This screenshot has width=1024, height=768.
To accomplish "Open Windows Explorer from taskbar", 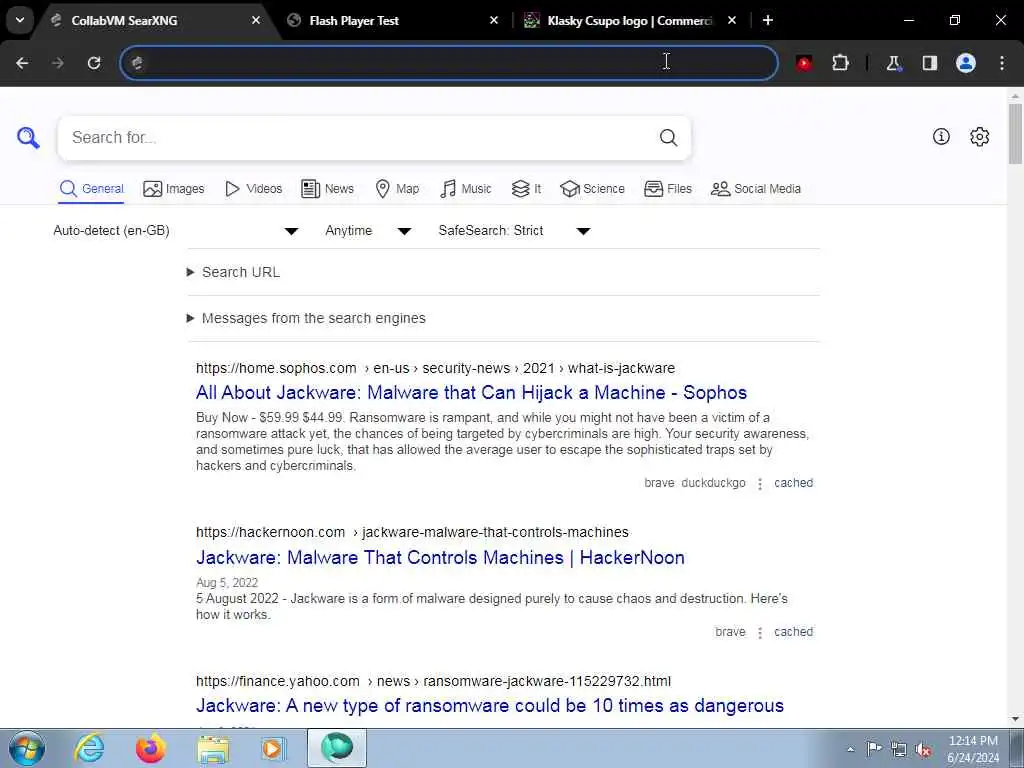I will coord(213,748).
